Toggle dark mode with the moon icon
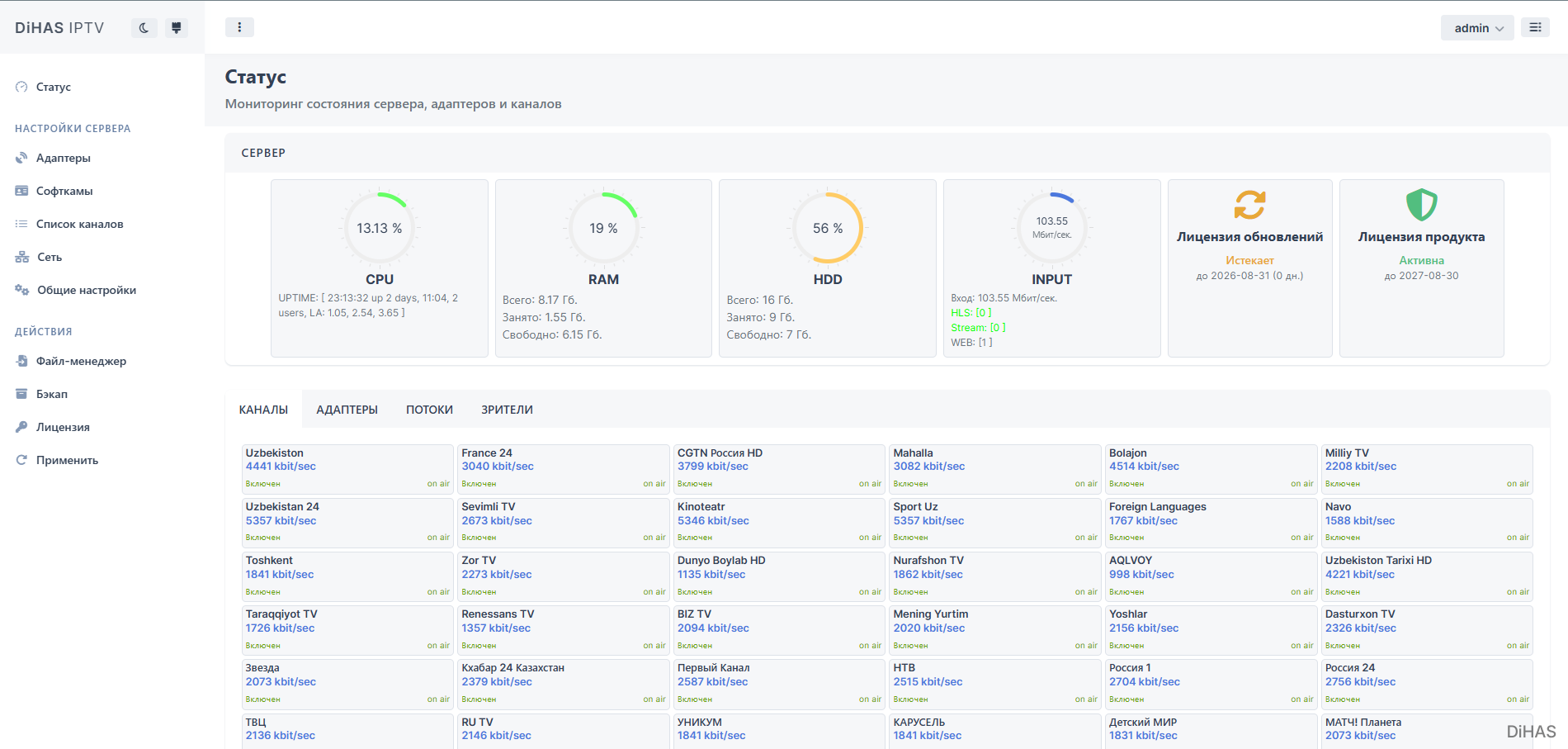 point(144,28)
